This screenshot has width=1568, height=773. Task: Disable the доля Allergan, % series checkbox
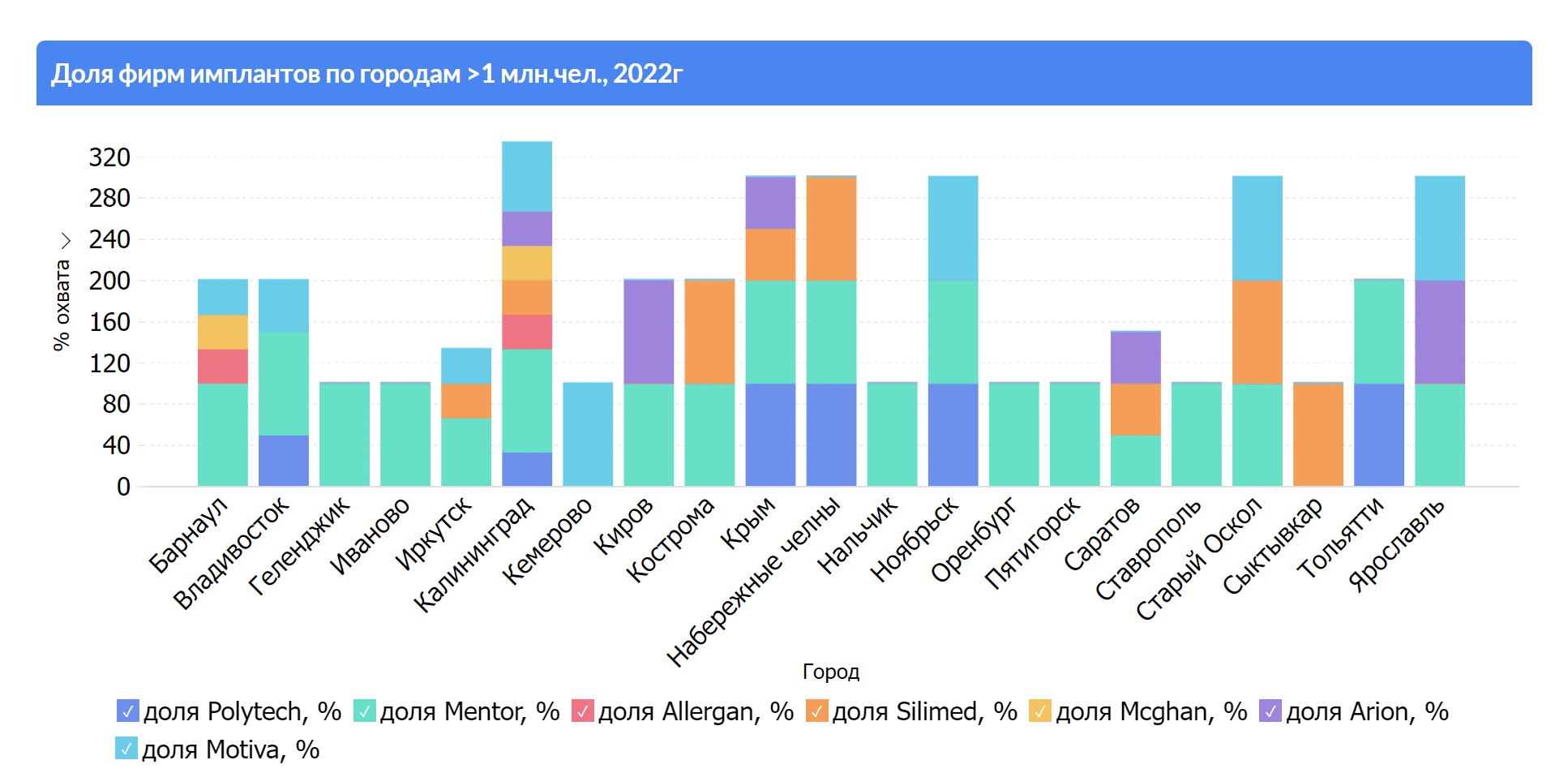coord(583,711)
